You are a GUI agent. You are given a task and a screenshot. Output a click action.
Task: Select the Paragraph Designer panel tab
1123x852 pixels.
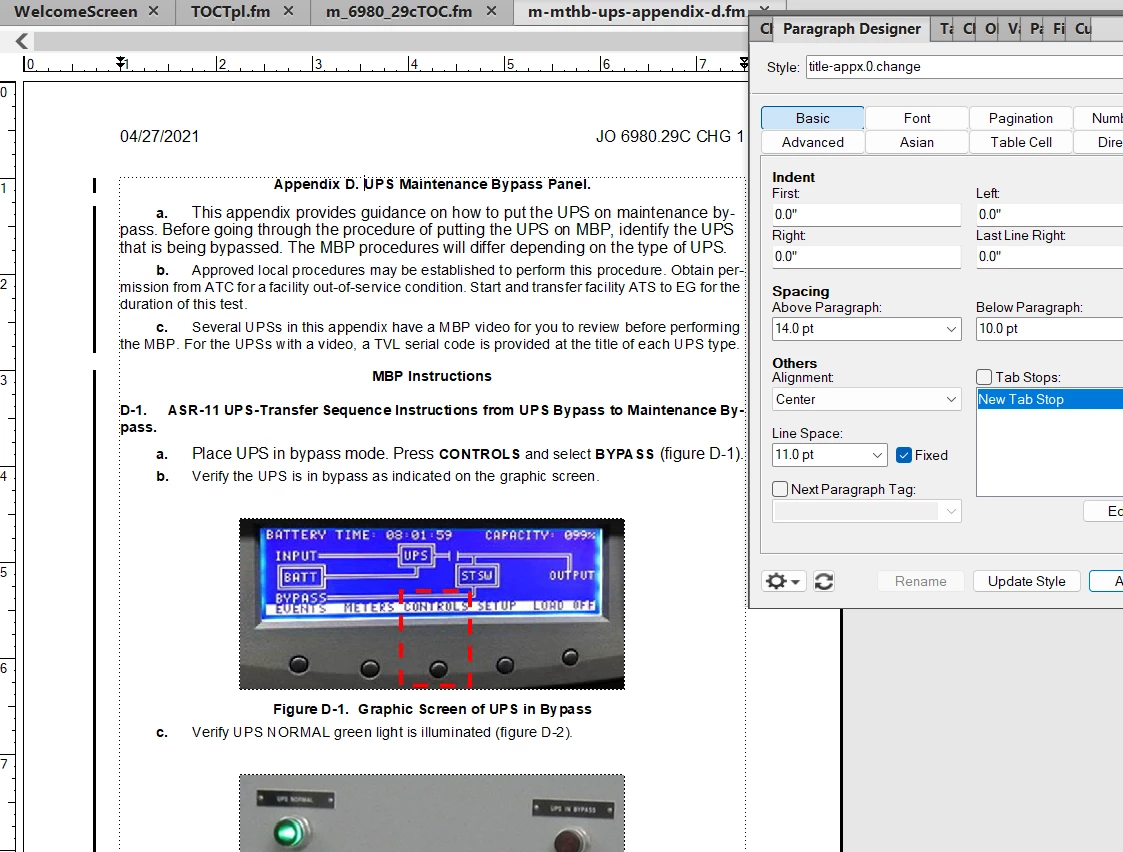point(852,29)
